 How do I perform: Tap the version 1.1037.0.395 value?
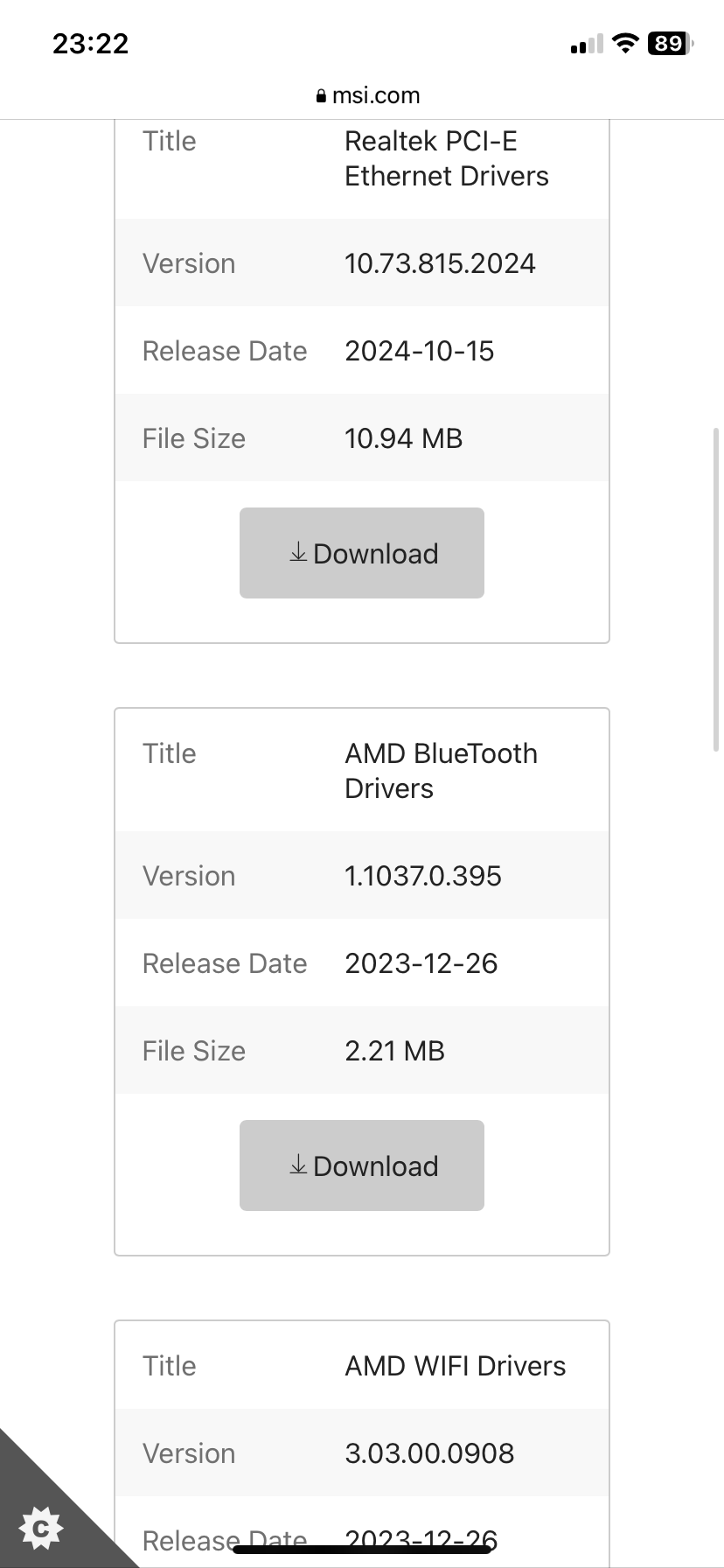[x=423, y=876]
